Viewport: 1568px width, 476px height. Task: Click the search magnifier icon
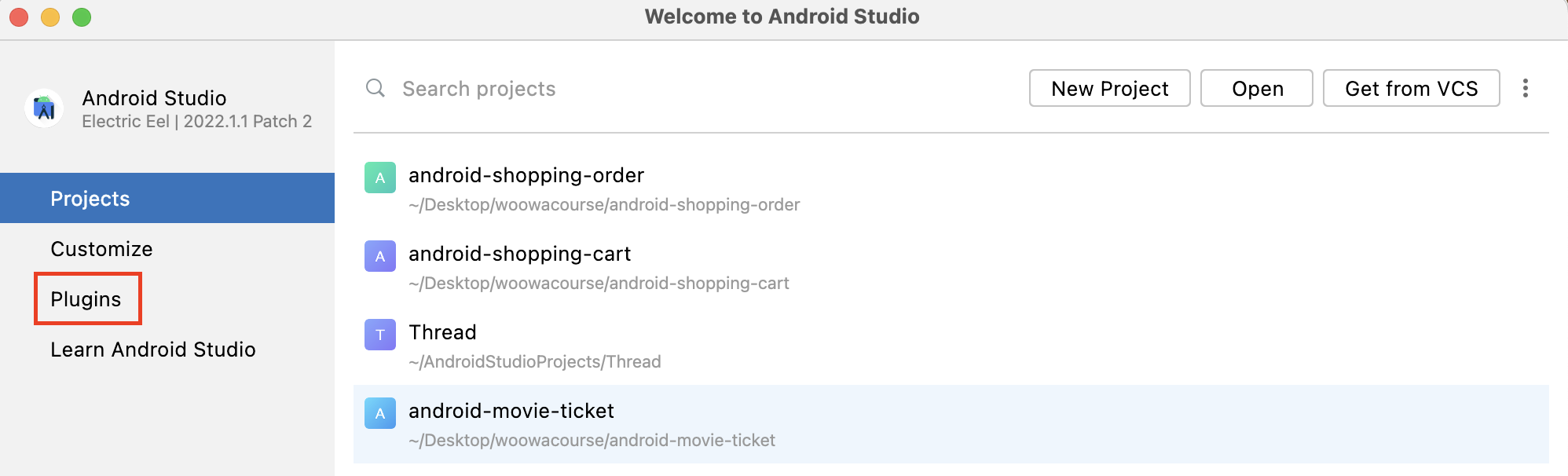[x=376, y=88]
